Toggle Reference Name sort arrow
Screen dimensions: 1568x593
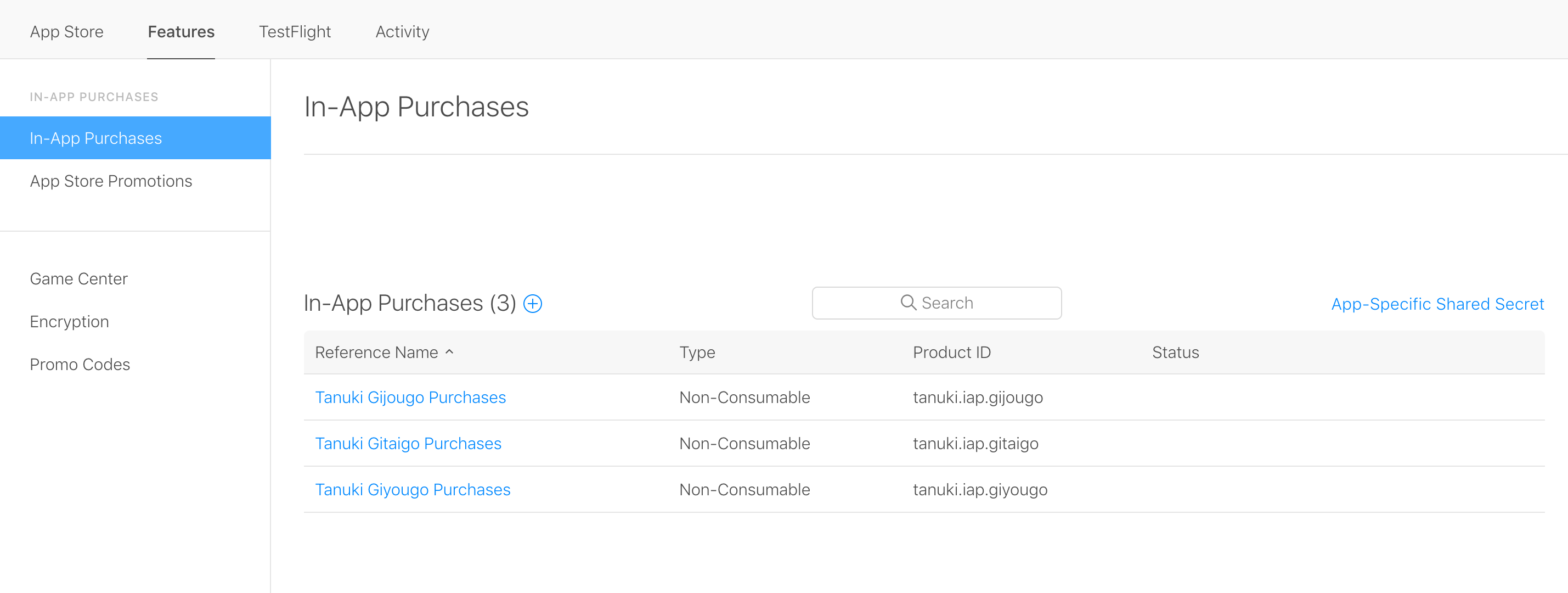coord(449,351)
